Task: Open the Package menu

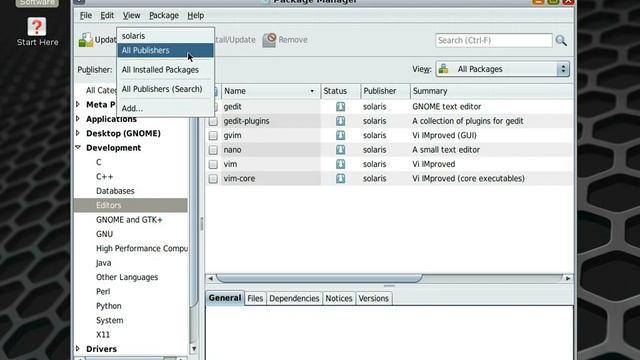Action: [164, 16]
